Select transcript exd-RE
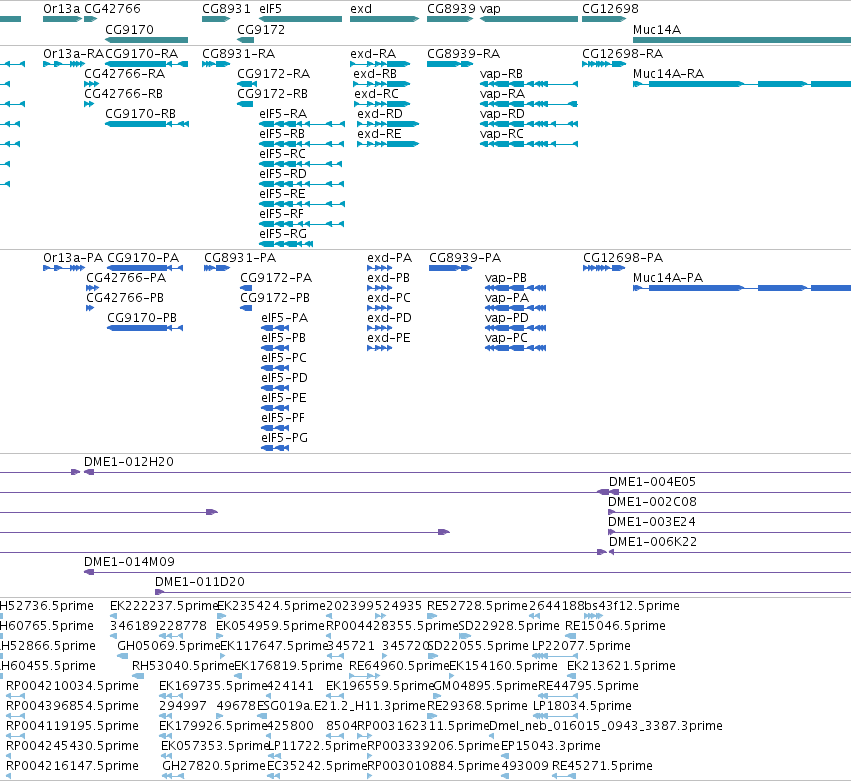The image size is (851, 781). click(x=388, y=144)
